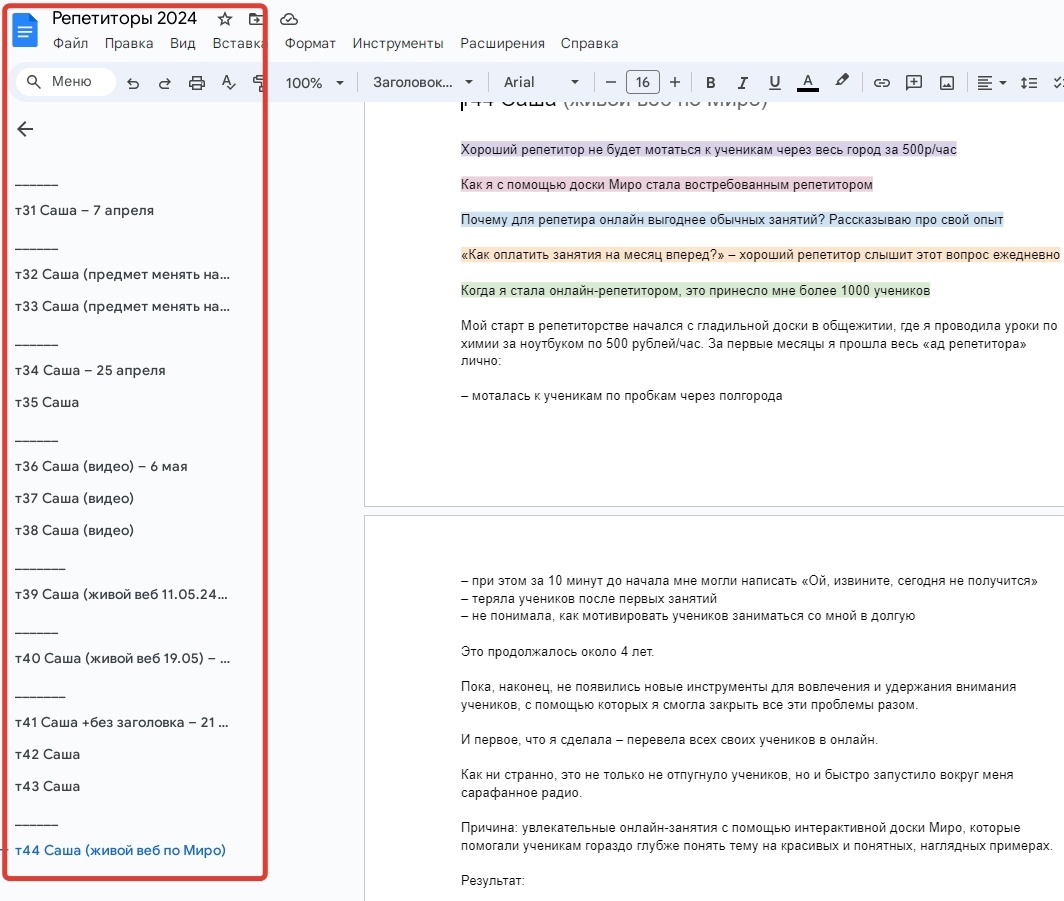The width and height of the screenshot is (1064, 901).
Task: Star the document Репетиторы 2024
Action: 225,19
